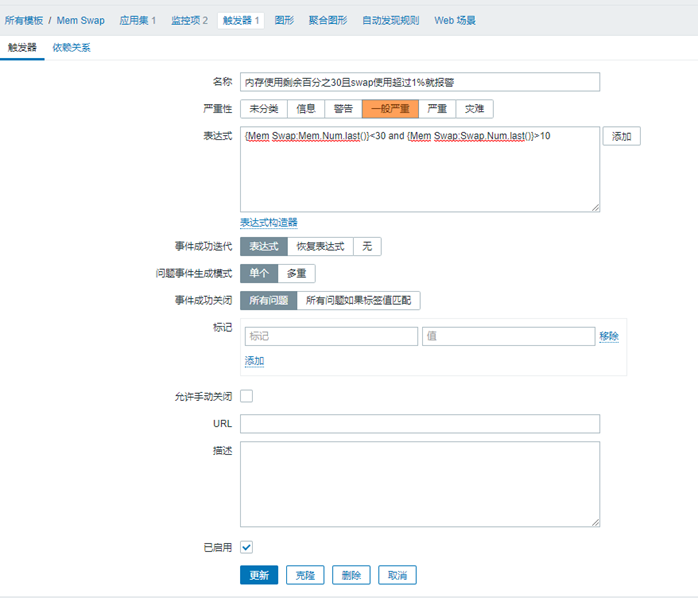Switch to the 触发器 sub-tab
The width and height of the screenshot is (698, 598).
(x=22, y=48)
